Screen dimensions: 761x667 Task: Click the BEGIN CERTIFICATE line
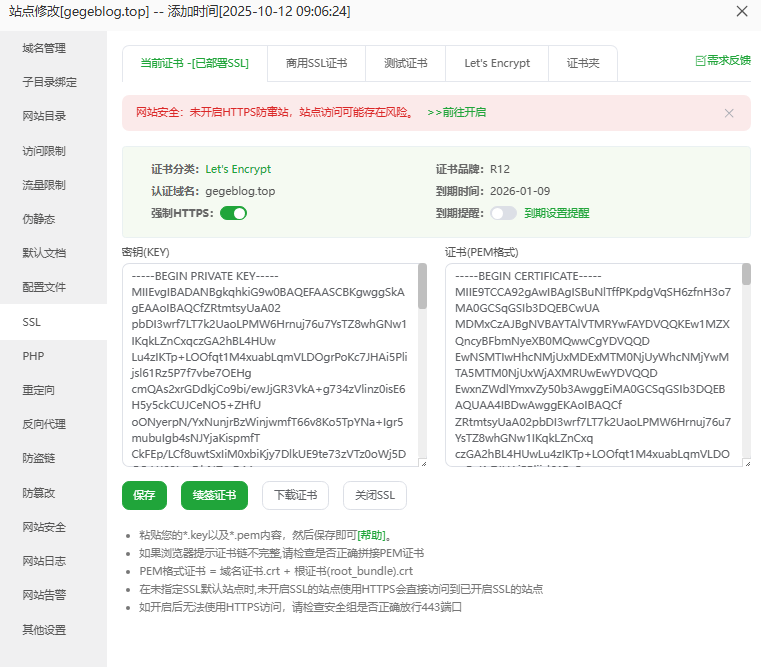point(528,276)
